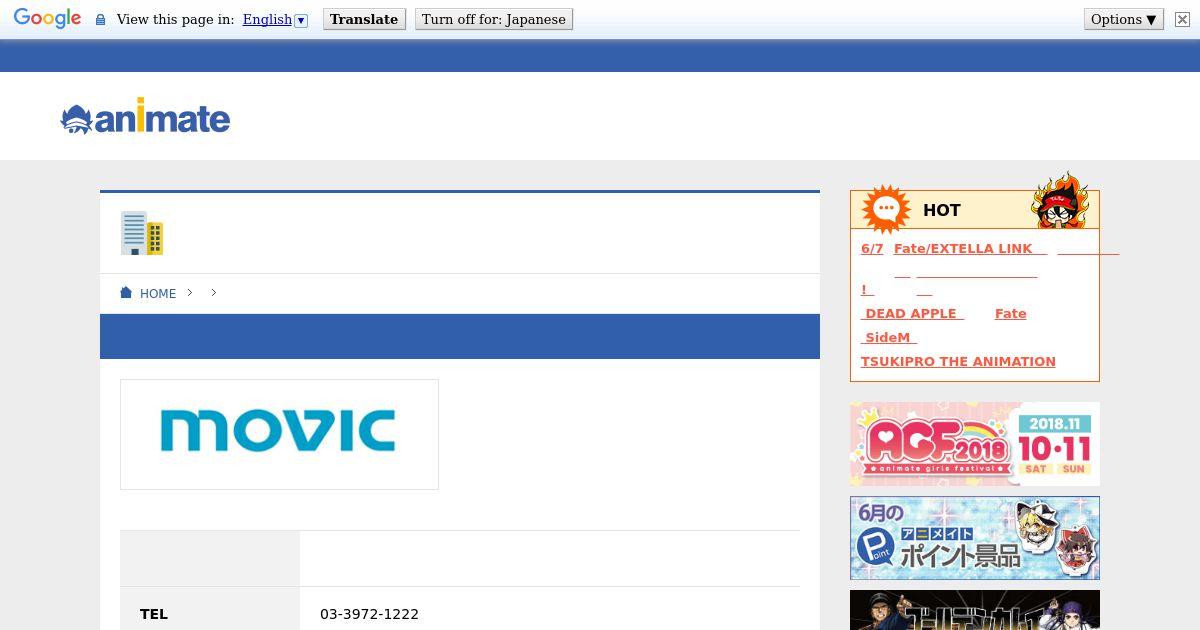Close the Google translate bar
1200x630 pixels.
click(1182, 19)
